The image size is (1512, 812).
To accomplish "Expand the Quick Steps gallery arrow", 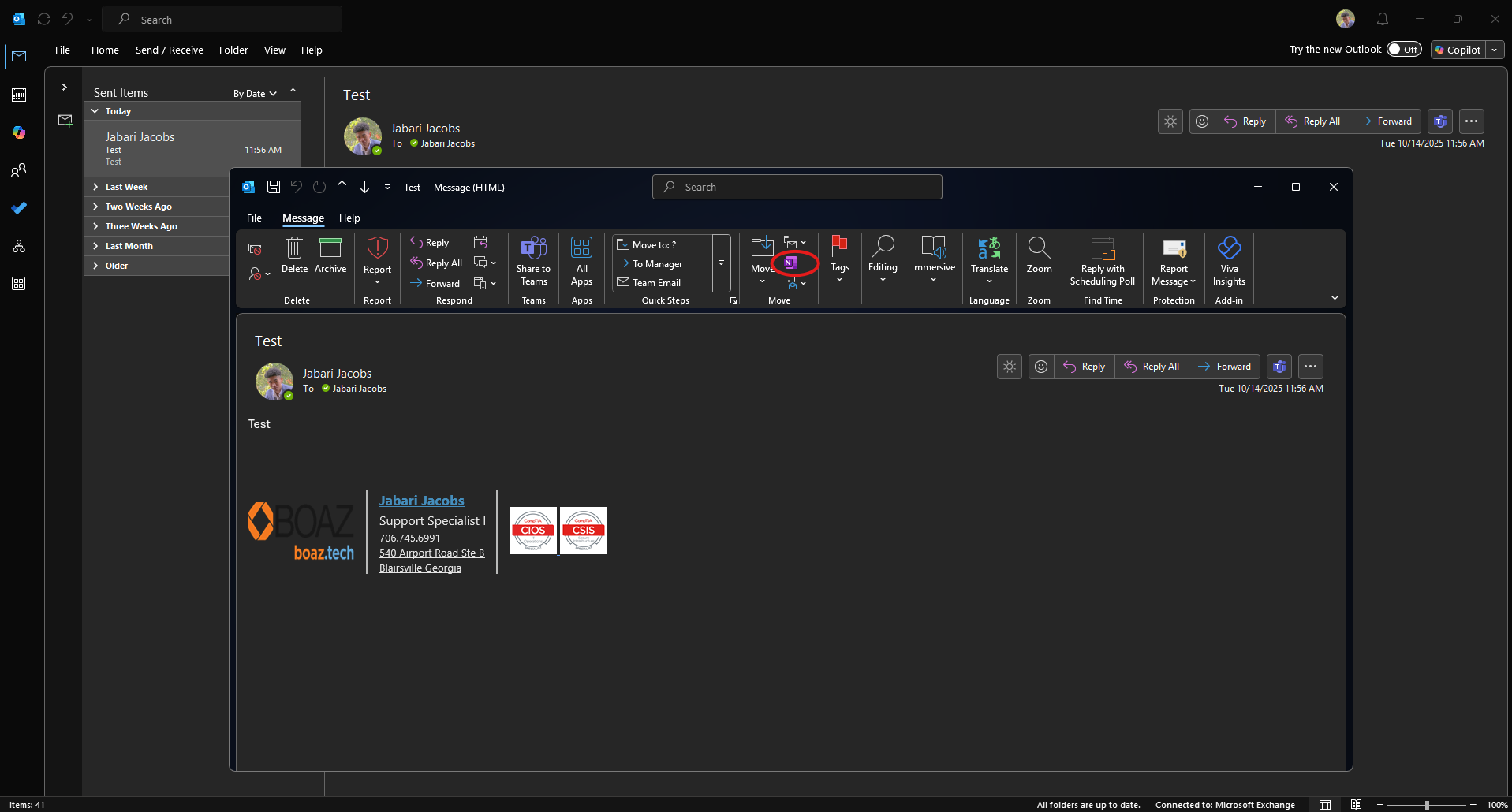I will point(721,263).
